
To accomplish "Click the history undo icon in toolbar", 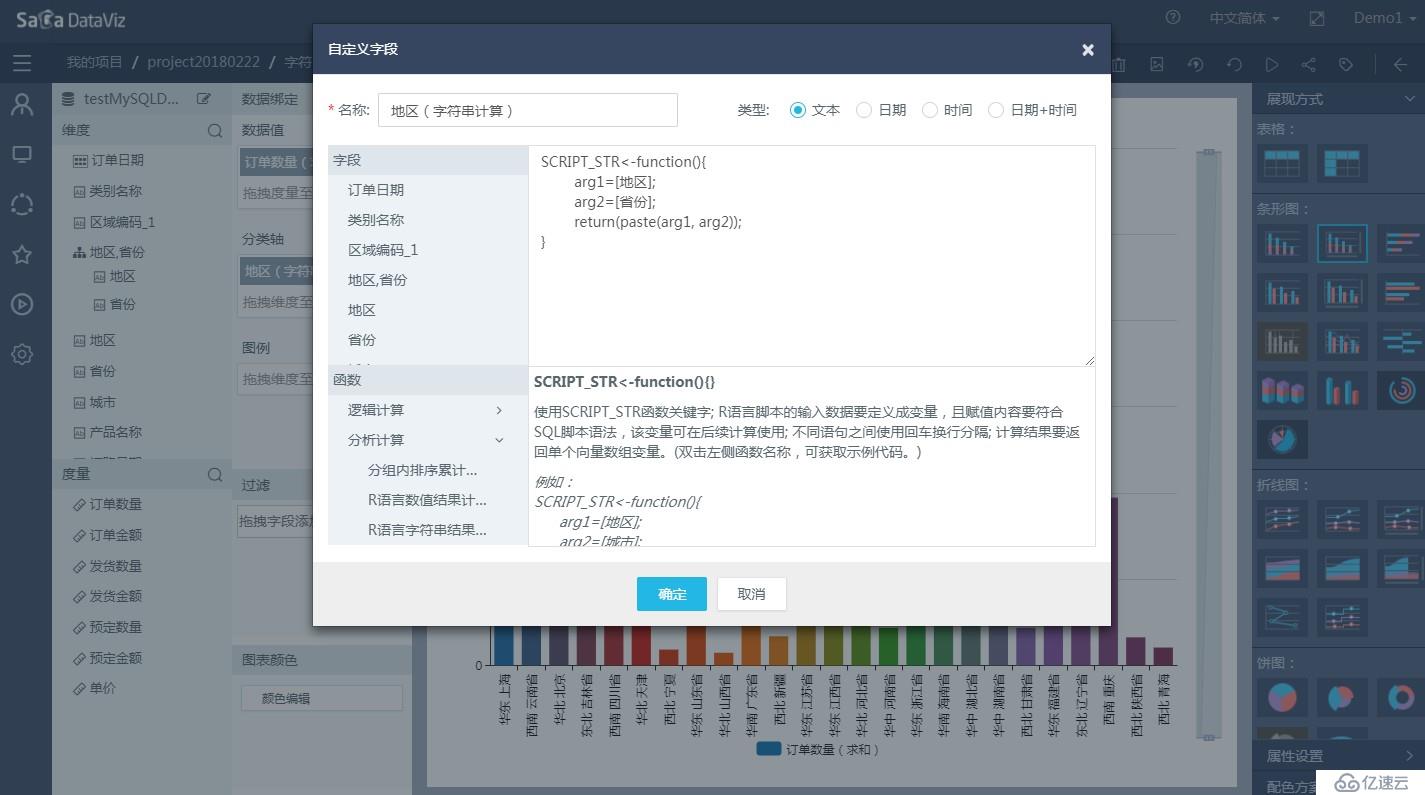I will coord(1195,64).
